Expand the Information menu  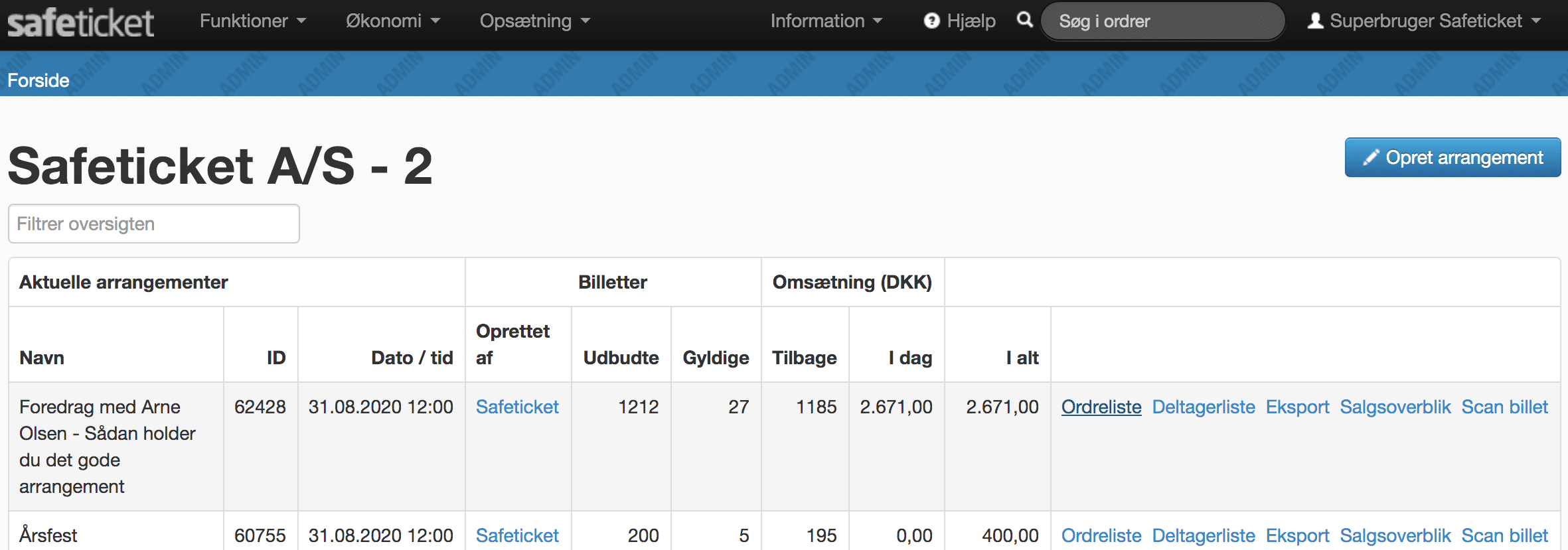pyautogui.click(x=826, y=21)
